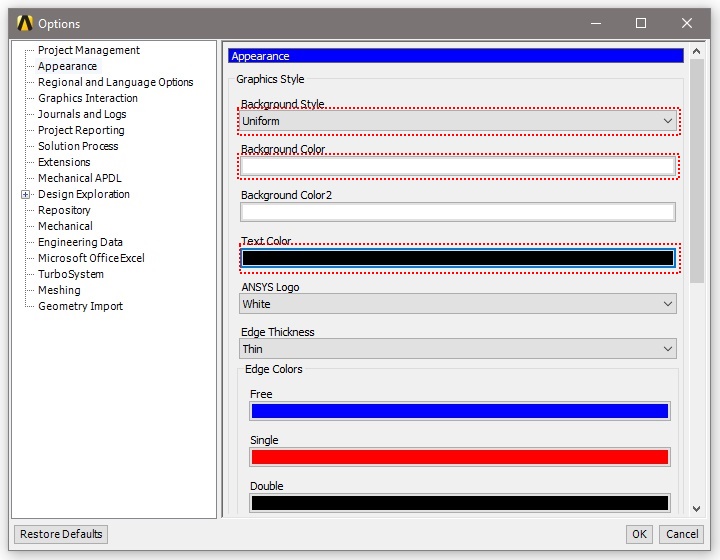Pick the Background Color swatch

(x=458, y=166)
